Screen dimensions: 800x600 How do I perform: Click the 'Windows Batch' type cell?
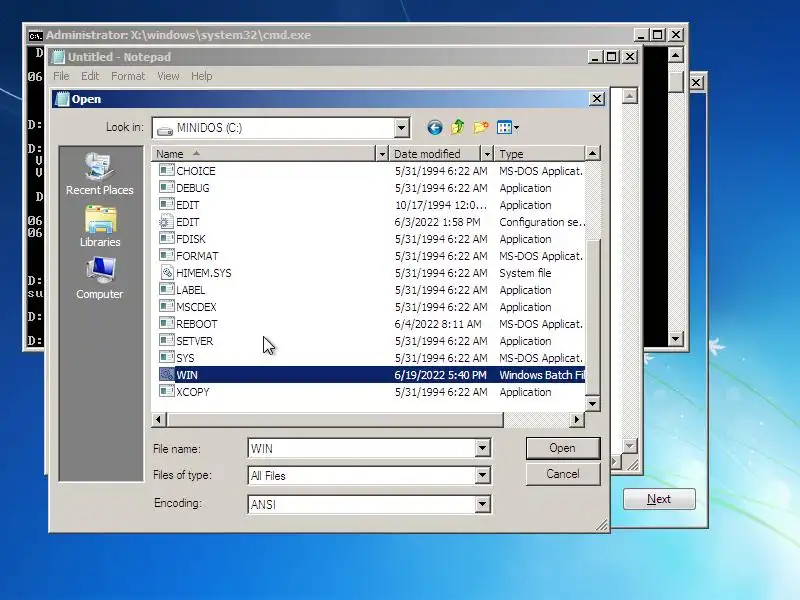542,374
